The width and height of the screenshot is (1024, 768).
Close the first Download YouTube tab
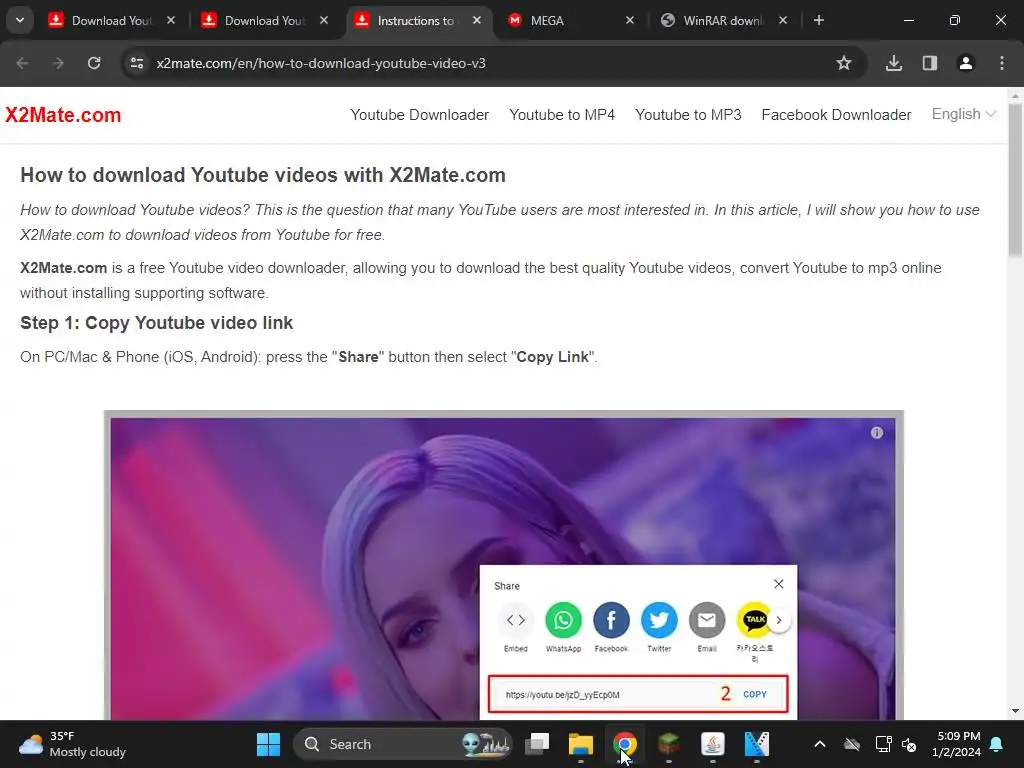point(171,20)
